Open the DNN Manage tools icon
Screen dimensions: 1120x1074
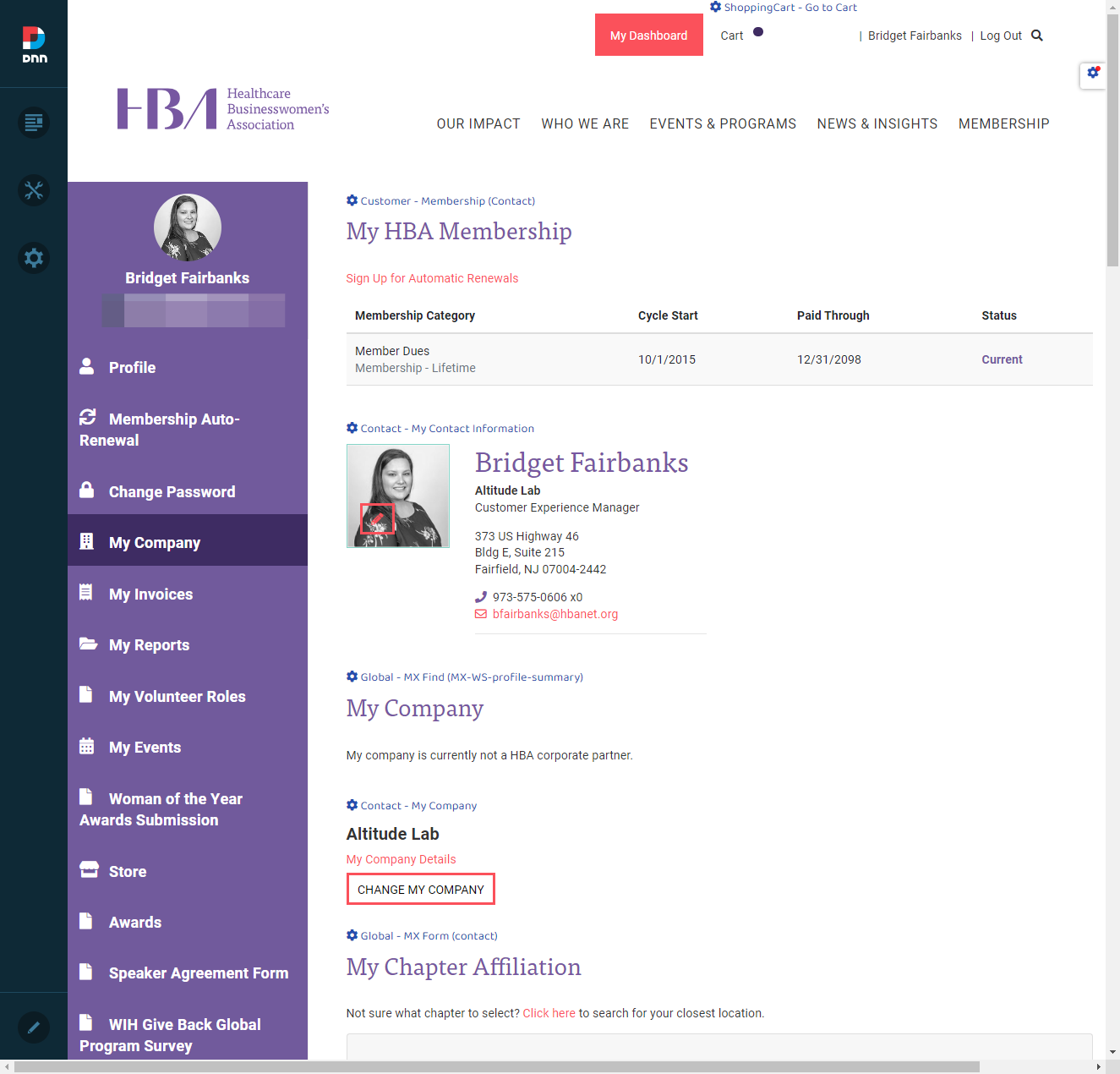(34, 190)
